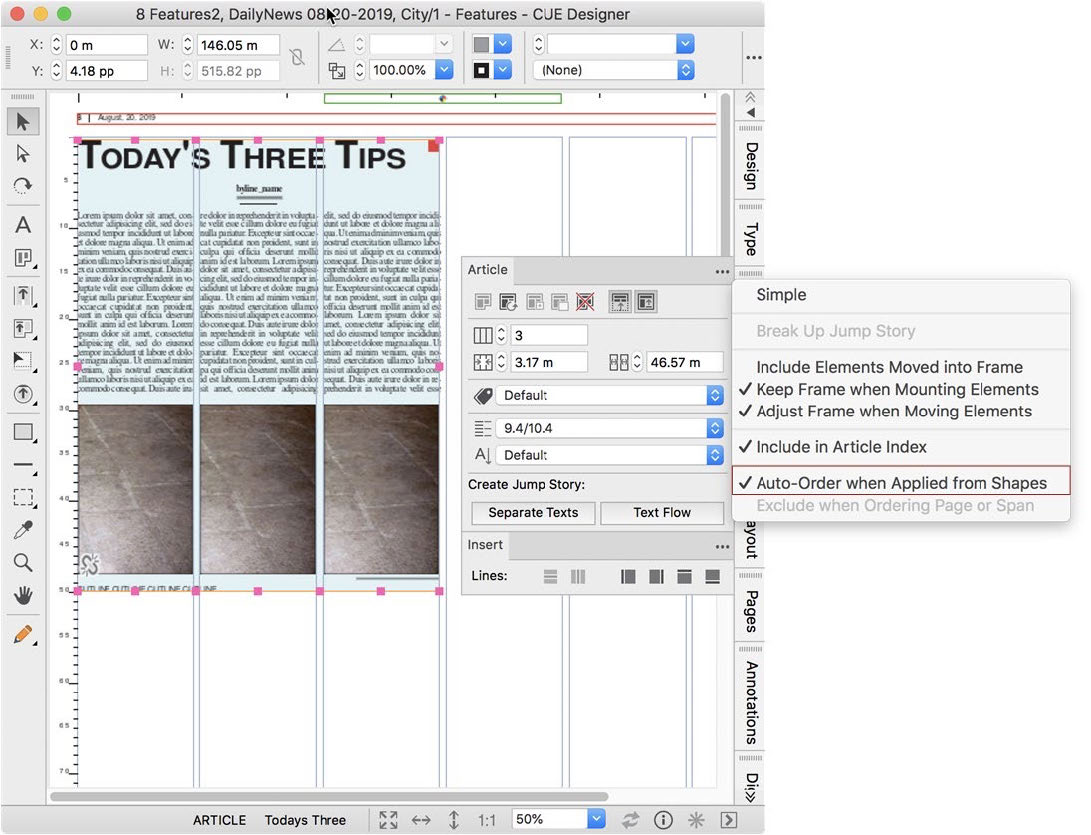1091x835 pixels.
Task: Select the Rotate tool
Action: click(x=23, y=186)
